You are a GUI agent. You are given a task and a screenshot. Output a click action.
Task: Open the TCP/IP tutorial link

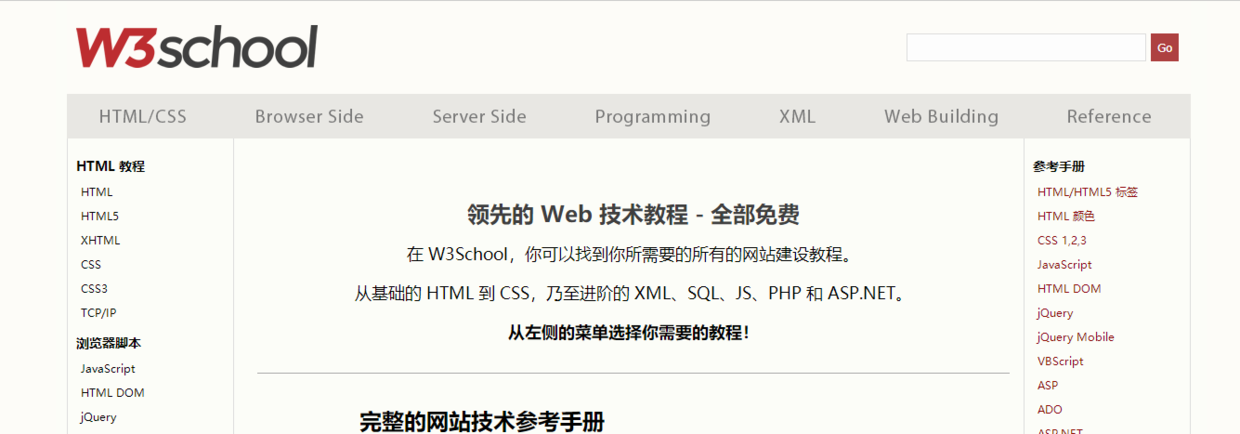coord(99,313)
